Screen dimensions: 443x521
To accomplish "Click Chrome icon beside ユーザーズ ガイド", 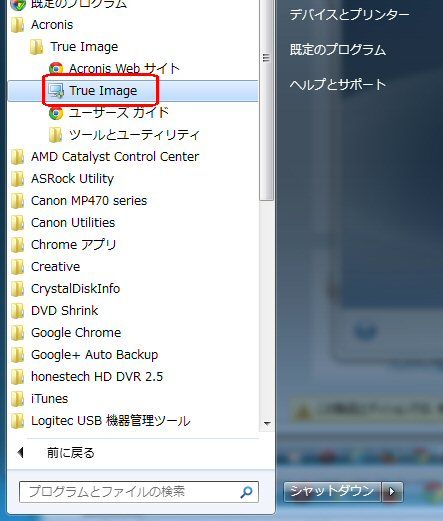I will coord(56,113).
